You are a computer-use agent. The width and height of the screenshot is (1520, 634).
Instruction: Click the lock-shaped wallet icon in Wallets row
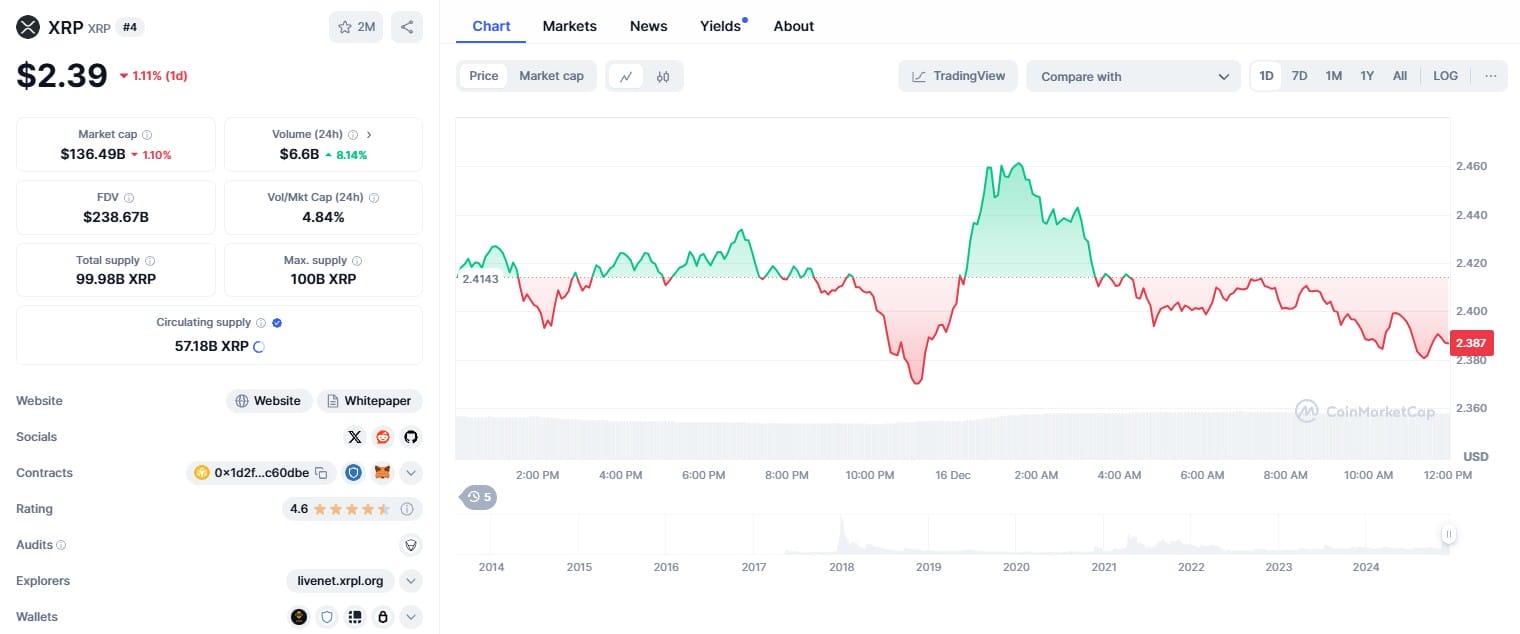coord(383,617)
